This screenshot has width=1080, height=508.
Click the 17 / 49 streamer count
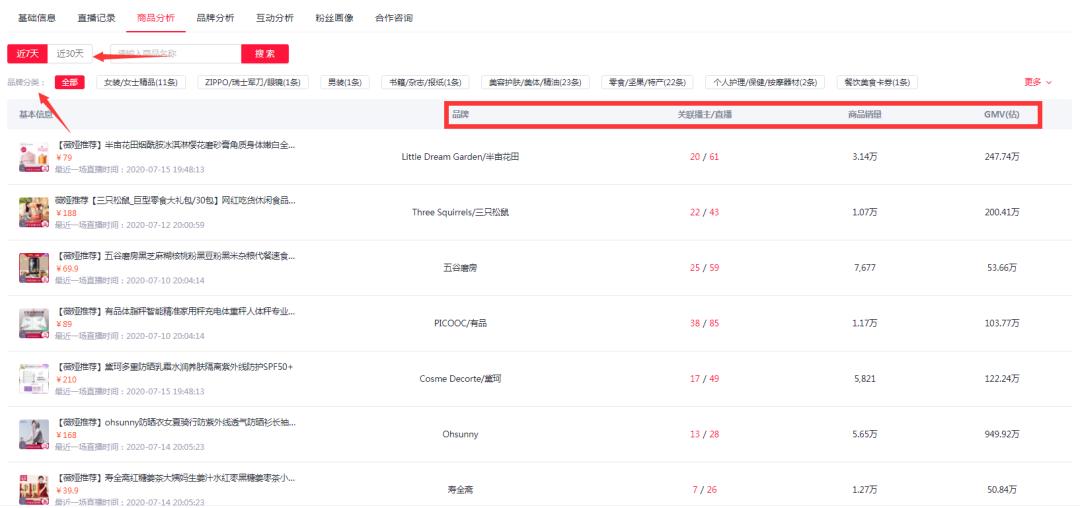[x=704, y=379]
